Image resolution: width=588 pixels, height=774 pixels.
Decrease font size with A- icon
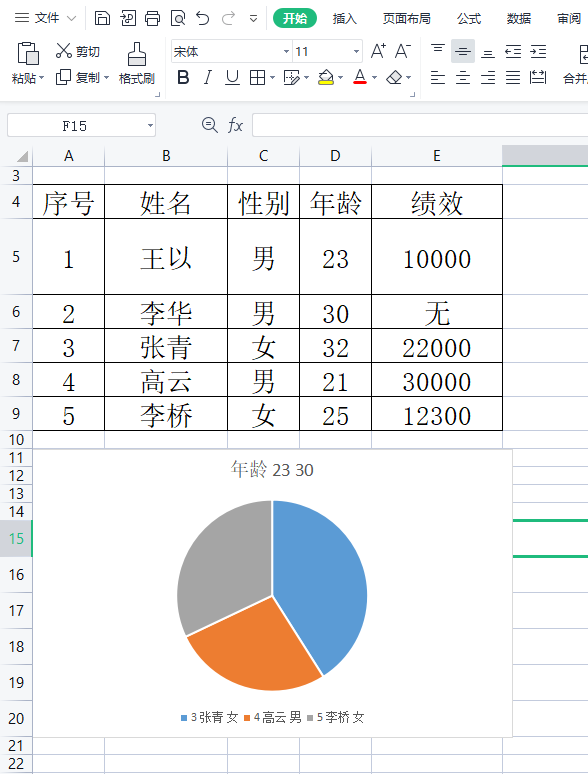pyautogui.click(x=403, y=51)
